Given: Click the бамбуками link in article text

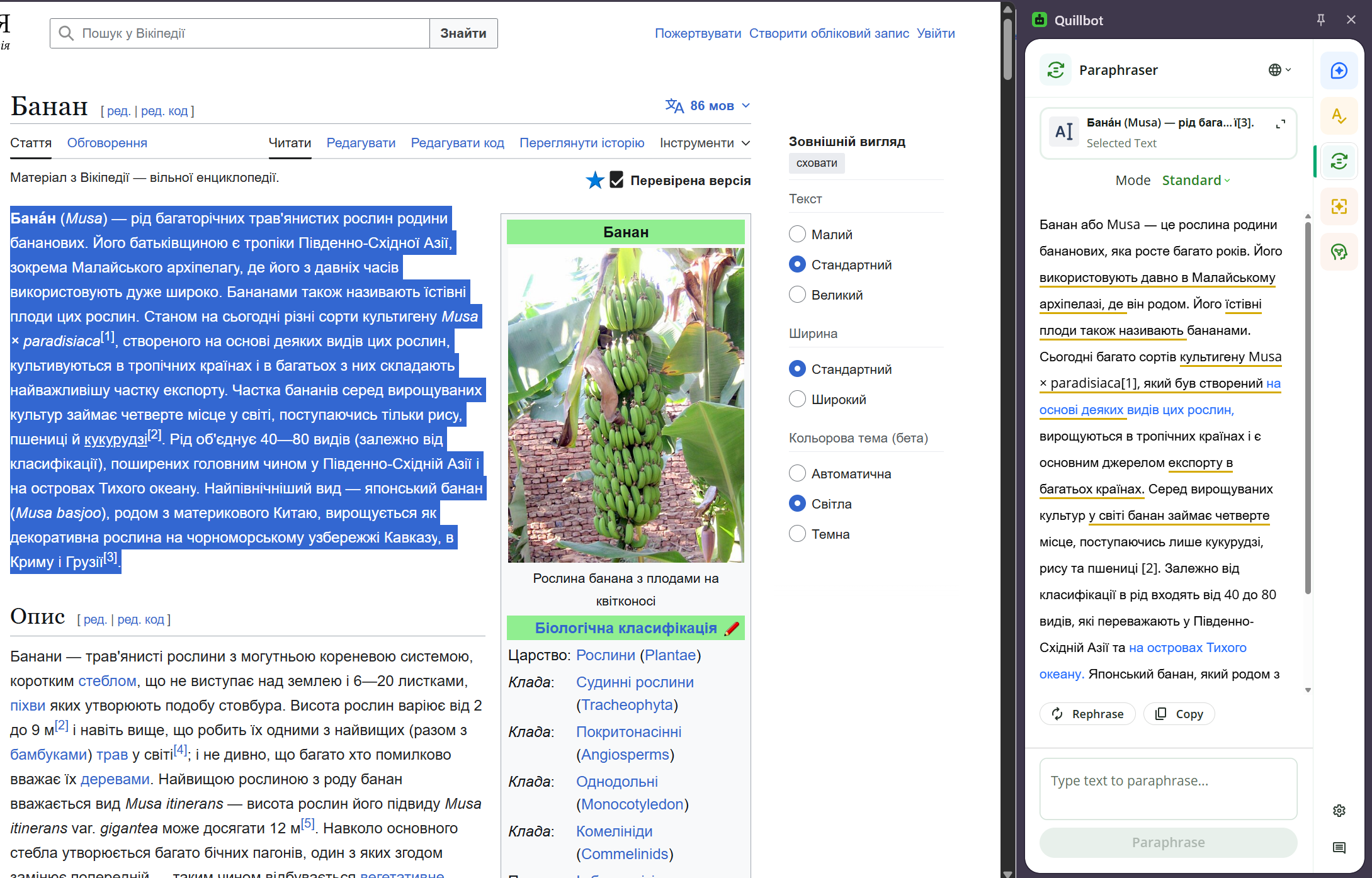Looking at the screenshot, I should click(x=48, y=755).
